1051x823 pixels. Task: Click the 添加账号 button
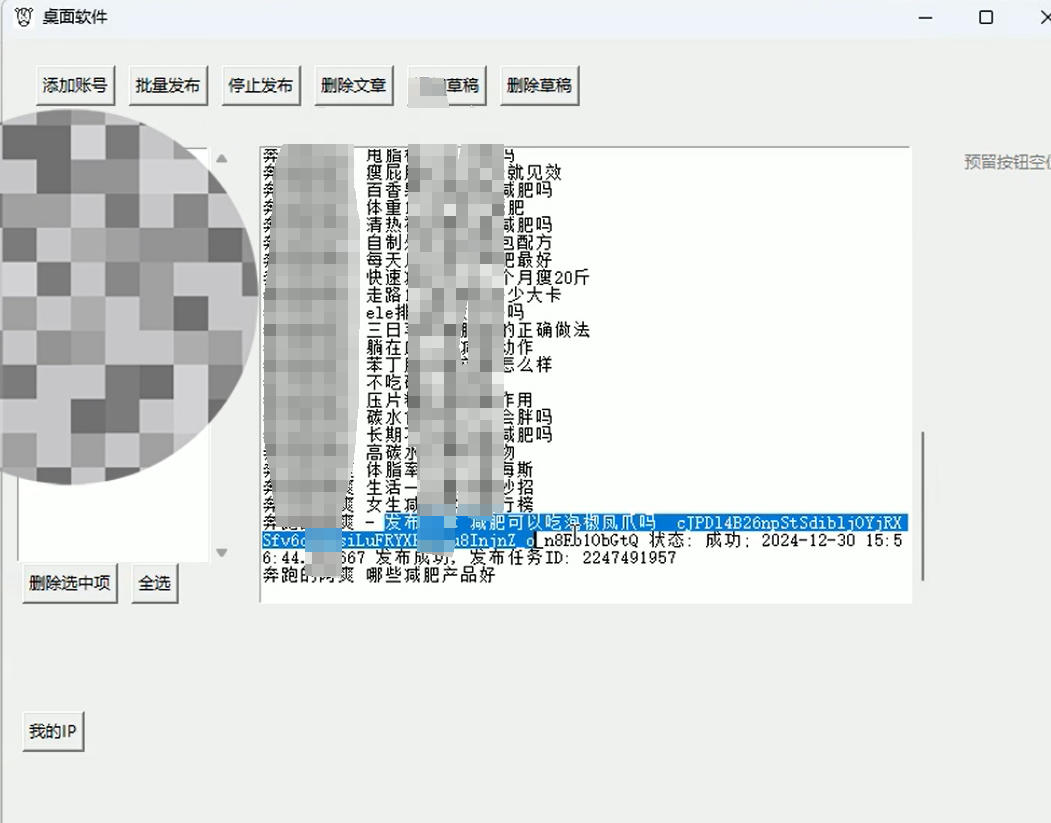point(75,85)
